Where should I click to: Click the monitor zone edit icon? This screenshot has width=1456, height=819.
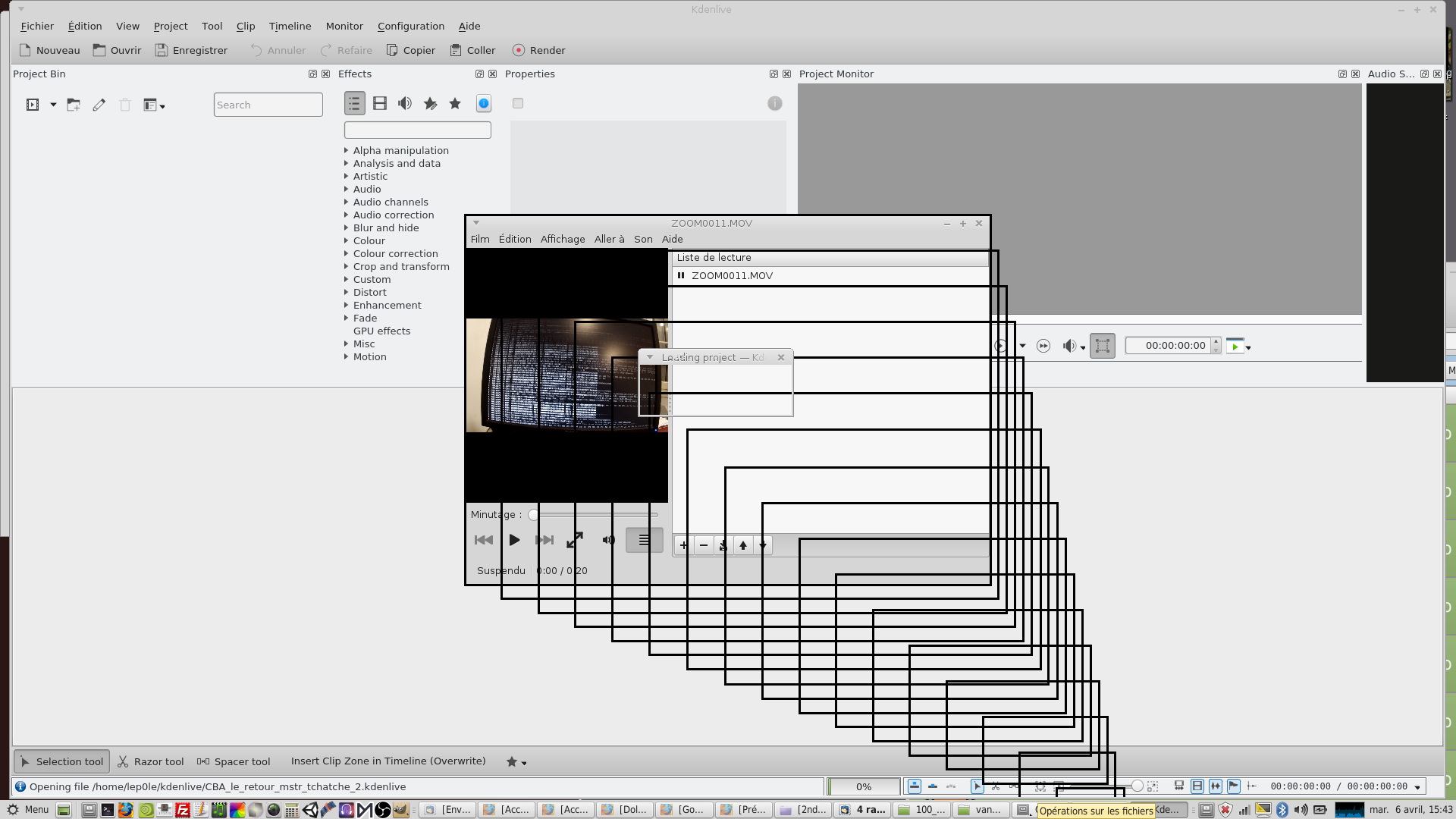[x=1103, y=346]
